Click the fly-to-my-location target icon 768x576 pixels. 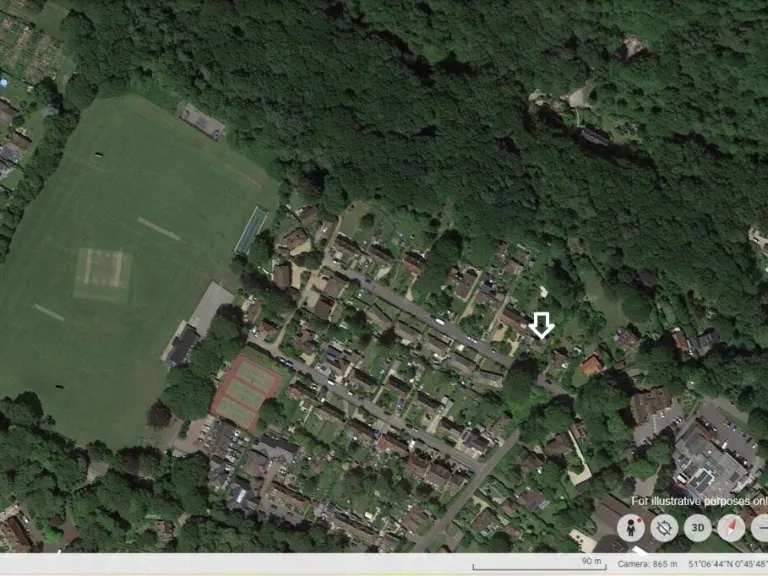tap(664, 528)
